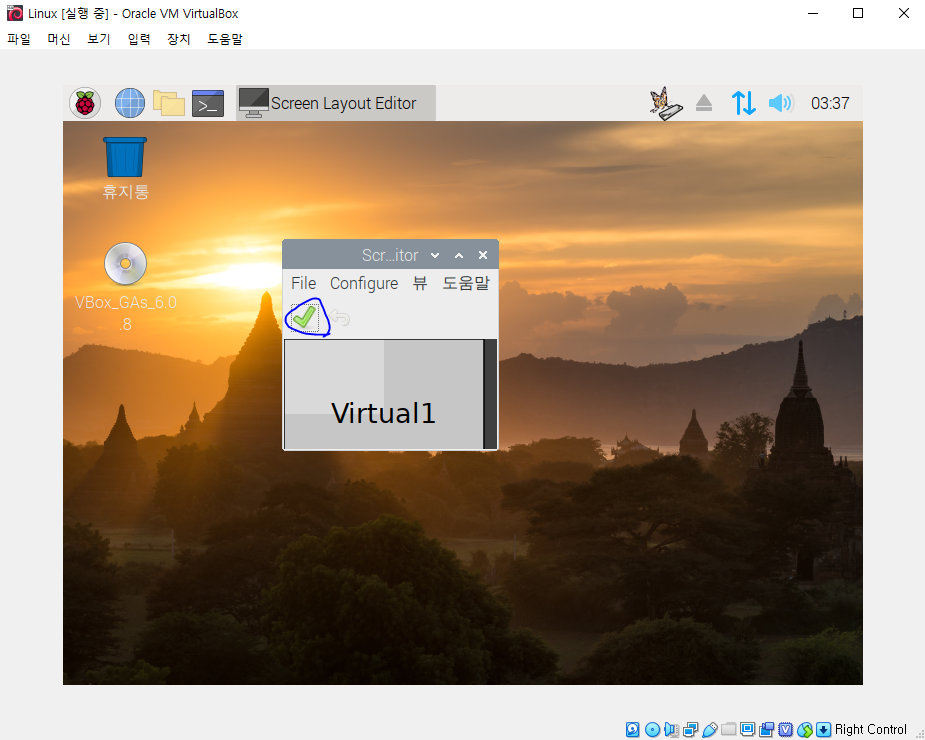Screen dimensions: 925x740
Task: Open the network up/down arrows icon
Action: 743,103
